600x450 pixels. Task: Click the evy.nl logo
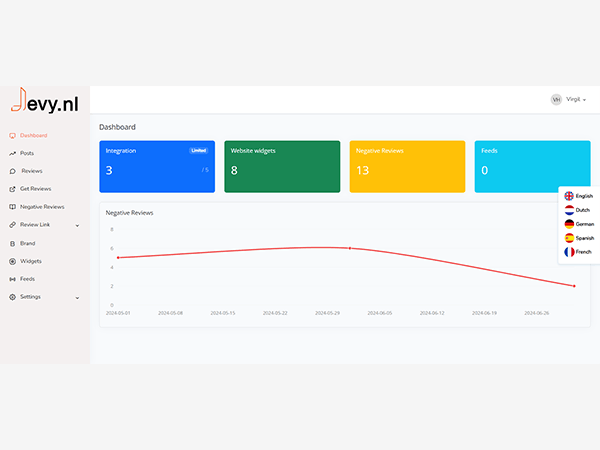[45, 101]
